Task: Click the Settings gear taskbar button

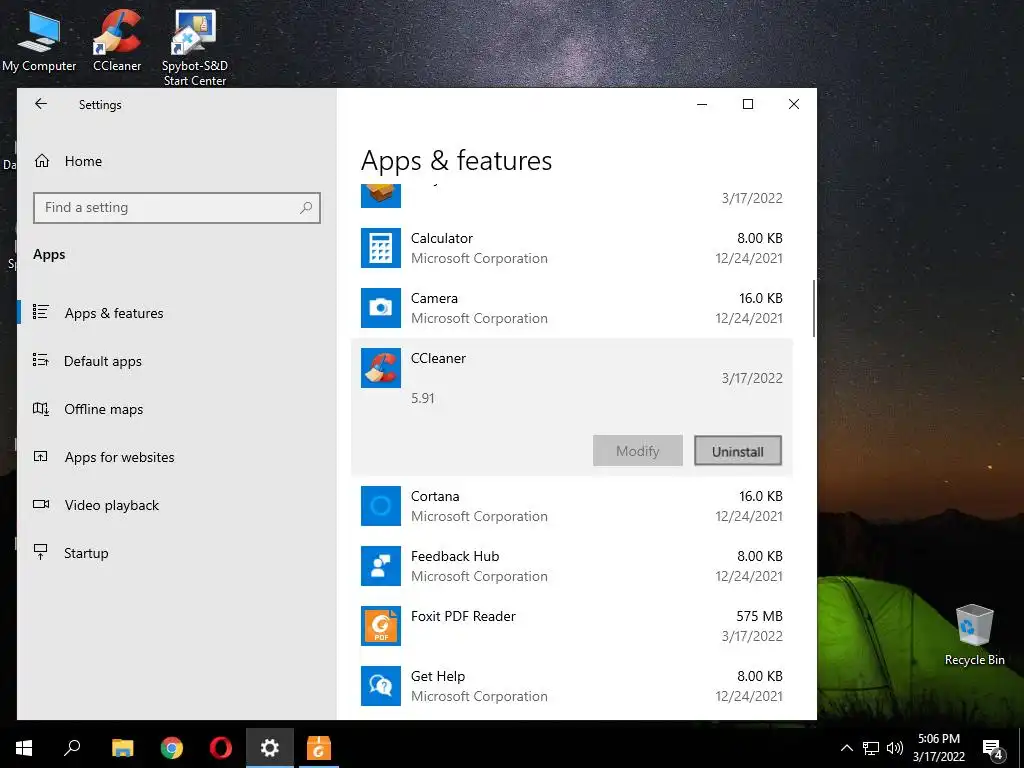Action: [270, 748]
